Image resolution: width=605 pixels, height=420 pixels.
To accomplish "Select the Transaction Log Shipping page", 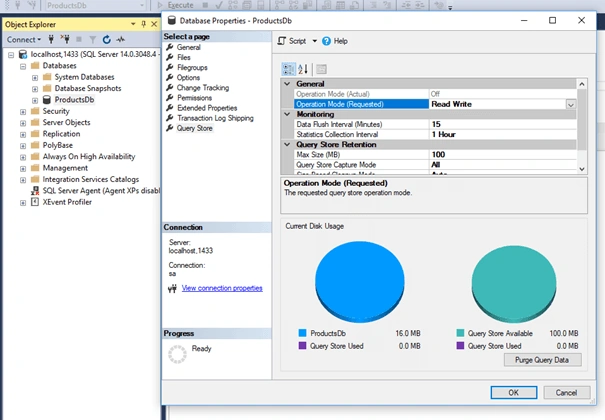I will click(215, 118).
